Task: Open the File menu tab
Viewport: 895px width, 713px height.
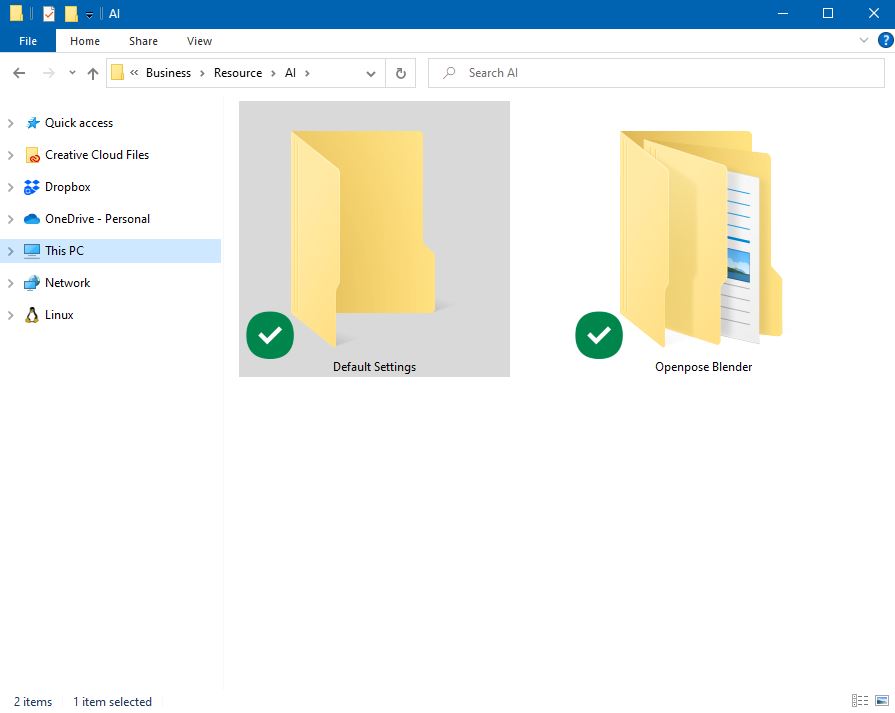Action: [x=28, y=41]
